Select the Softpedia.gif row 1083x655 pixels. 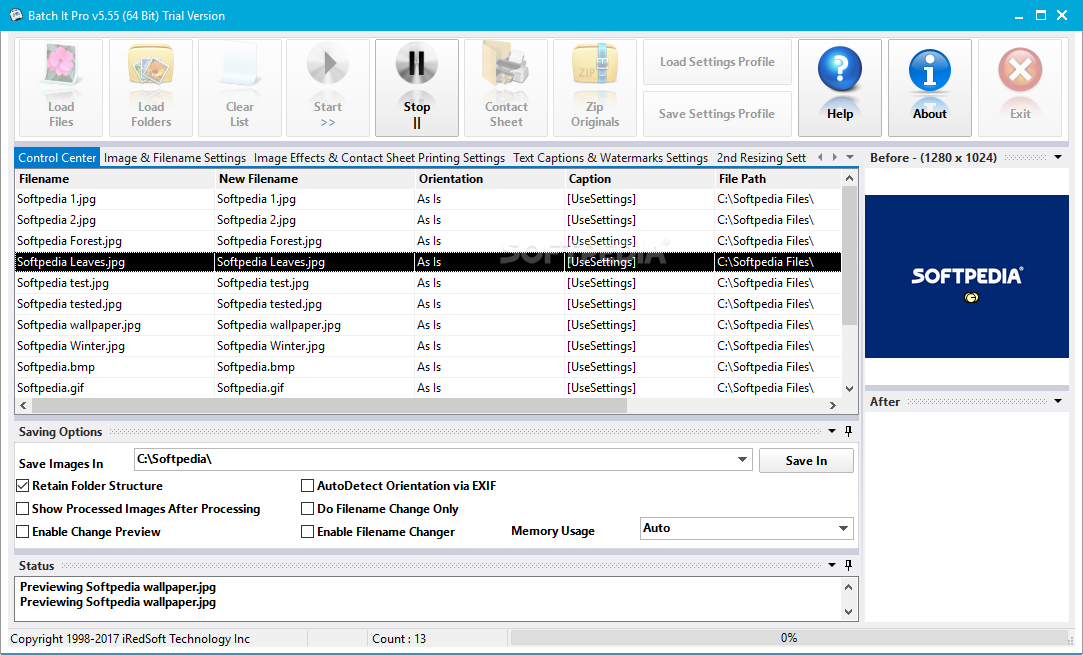428,388
